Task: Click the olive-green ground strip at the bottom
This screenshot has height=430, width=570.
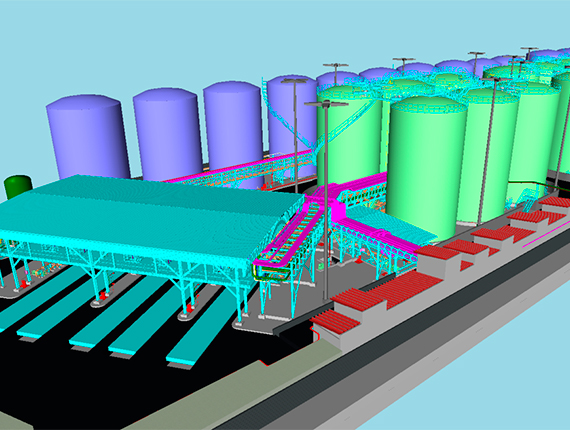Action: (204, 393)
